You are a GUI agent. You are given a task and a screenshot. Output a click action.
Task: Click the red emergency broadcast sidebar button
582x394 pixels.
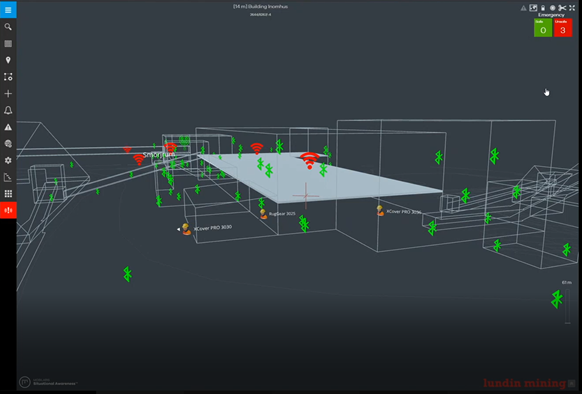[8, 210]
